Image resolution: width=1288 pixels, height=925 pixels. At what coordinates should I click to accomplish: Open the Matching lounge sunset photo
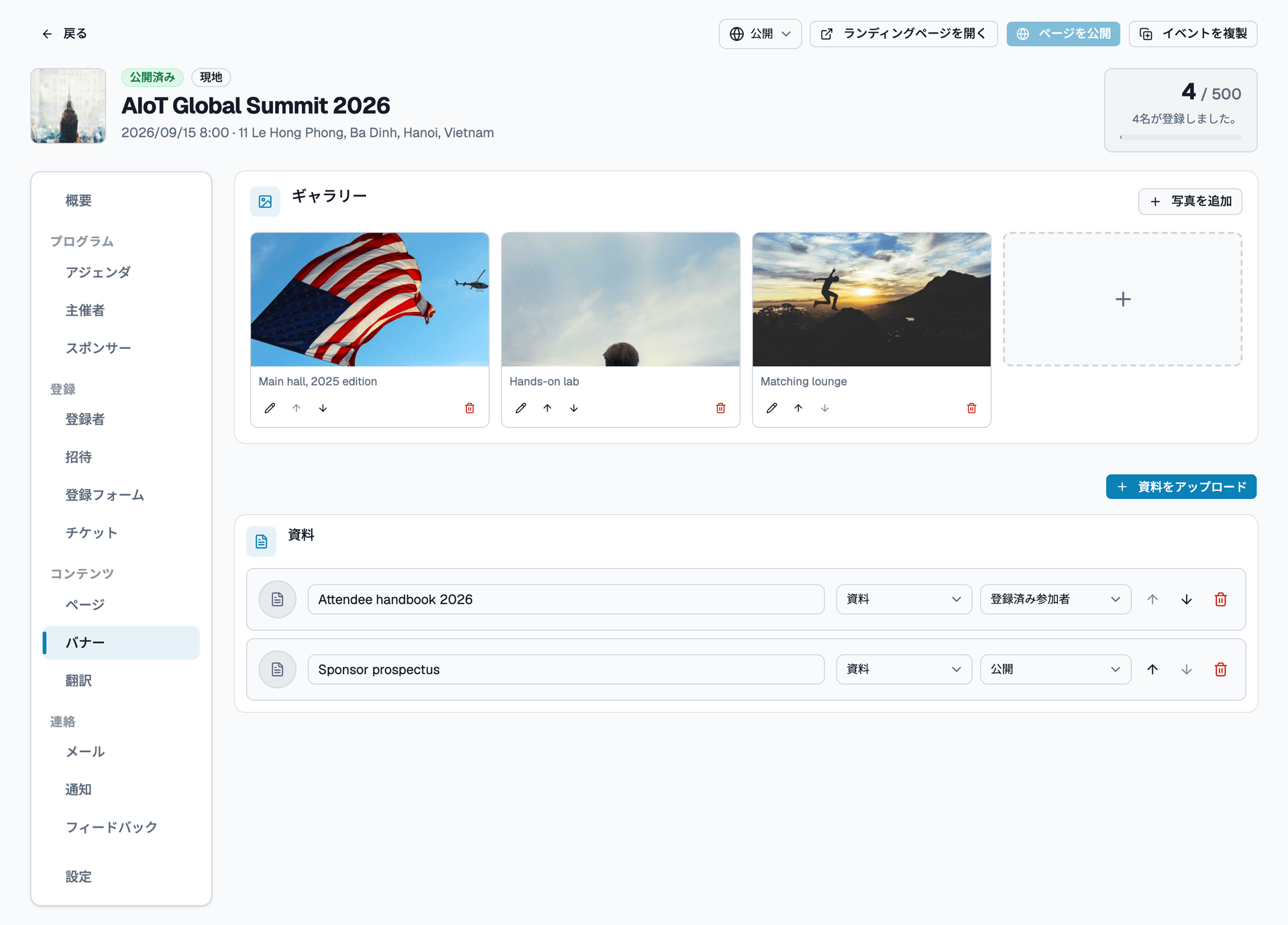click(x=871, y=299)
